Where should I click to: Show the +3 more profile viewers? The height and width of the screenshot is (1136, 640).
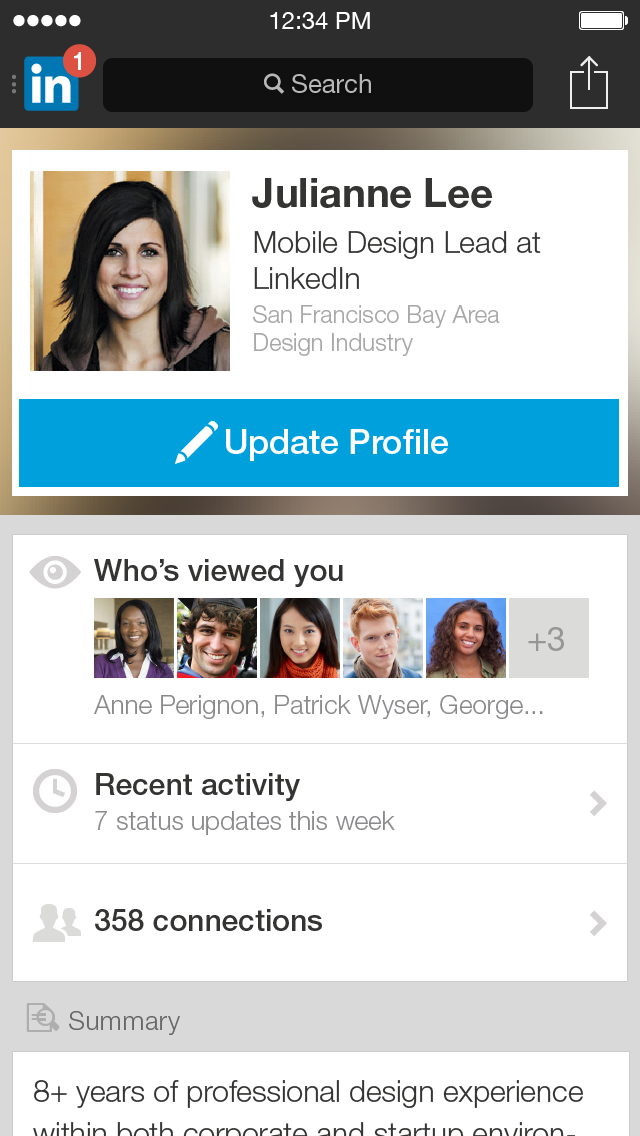[x=548, y=639]
